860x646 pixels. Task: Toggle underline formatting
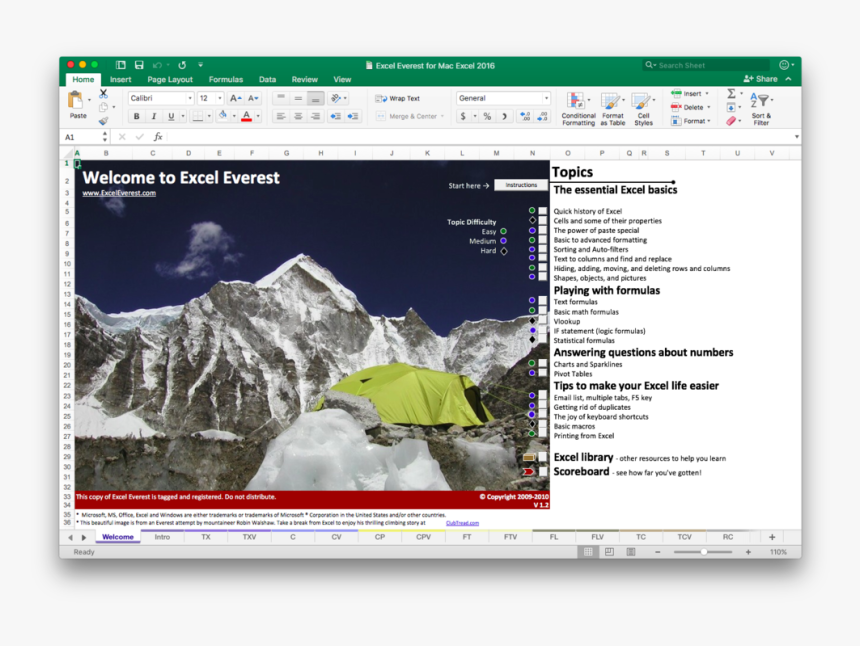[169, 116]
